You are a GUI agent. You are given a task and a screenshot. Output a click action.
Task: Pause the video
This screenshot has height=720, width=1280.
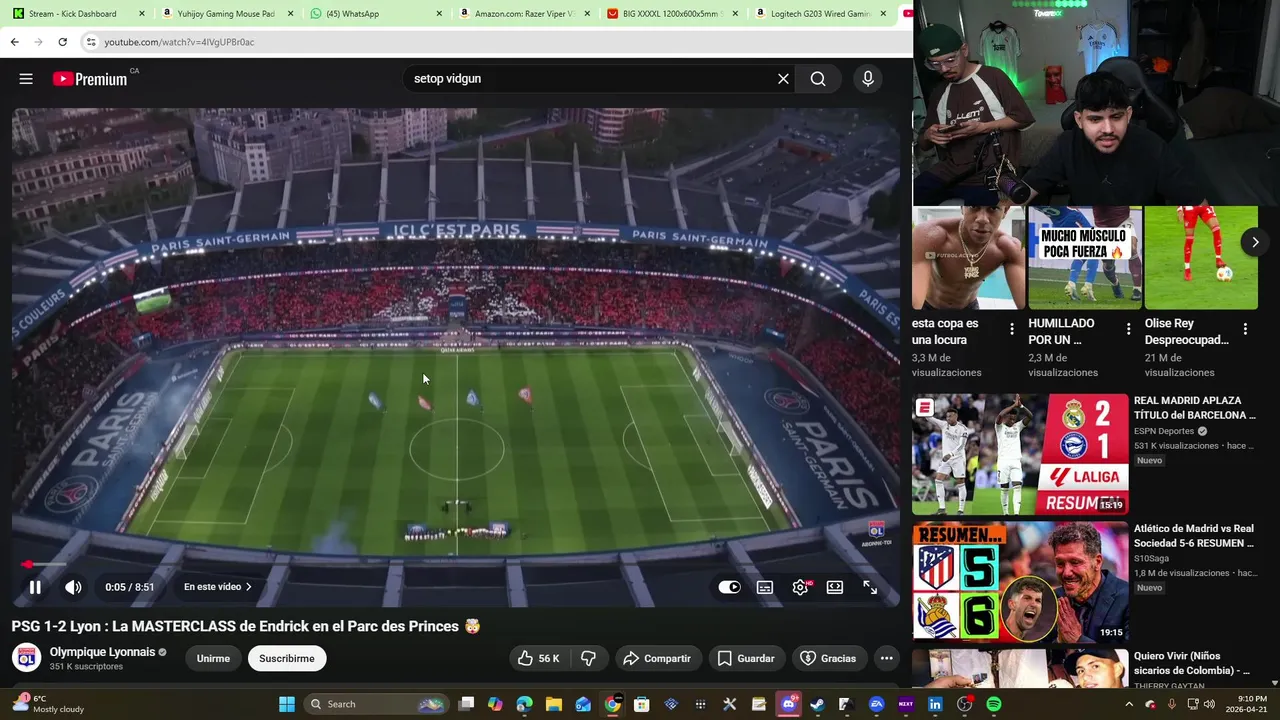tap(35, 587)
